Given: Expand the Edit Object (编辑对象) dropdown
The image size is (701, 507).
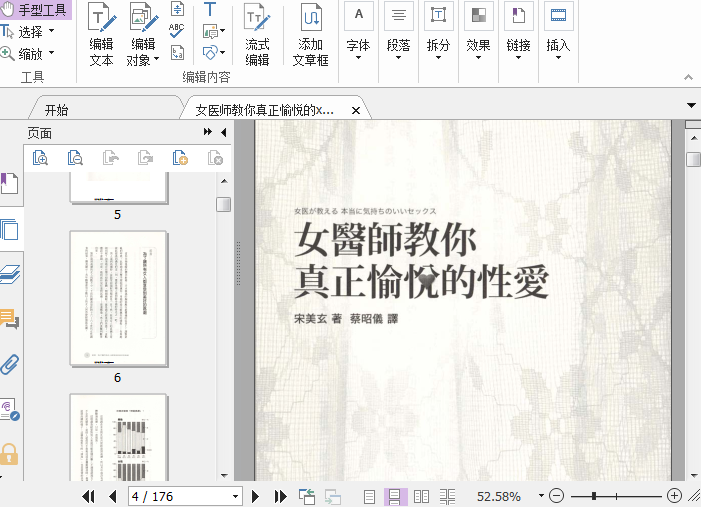Looking at the screenshot, I should pyautogui.click(x=158, y=61).
